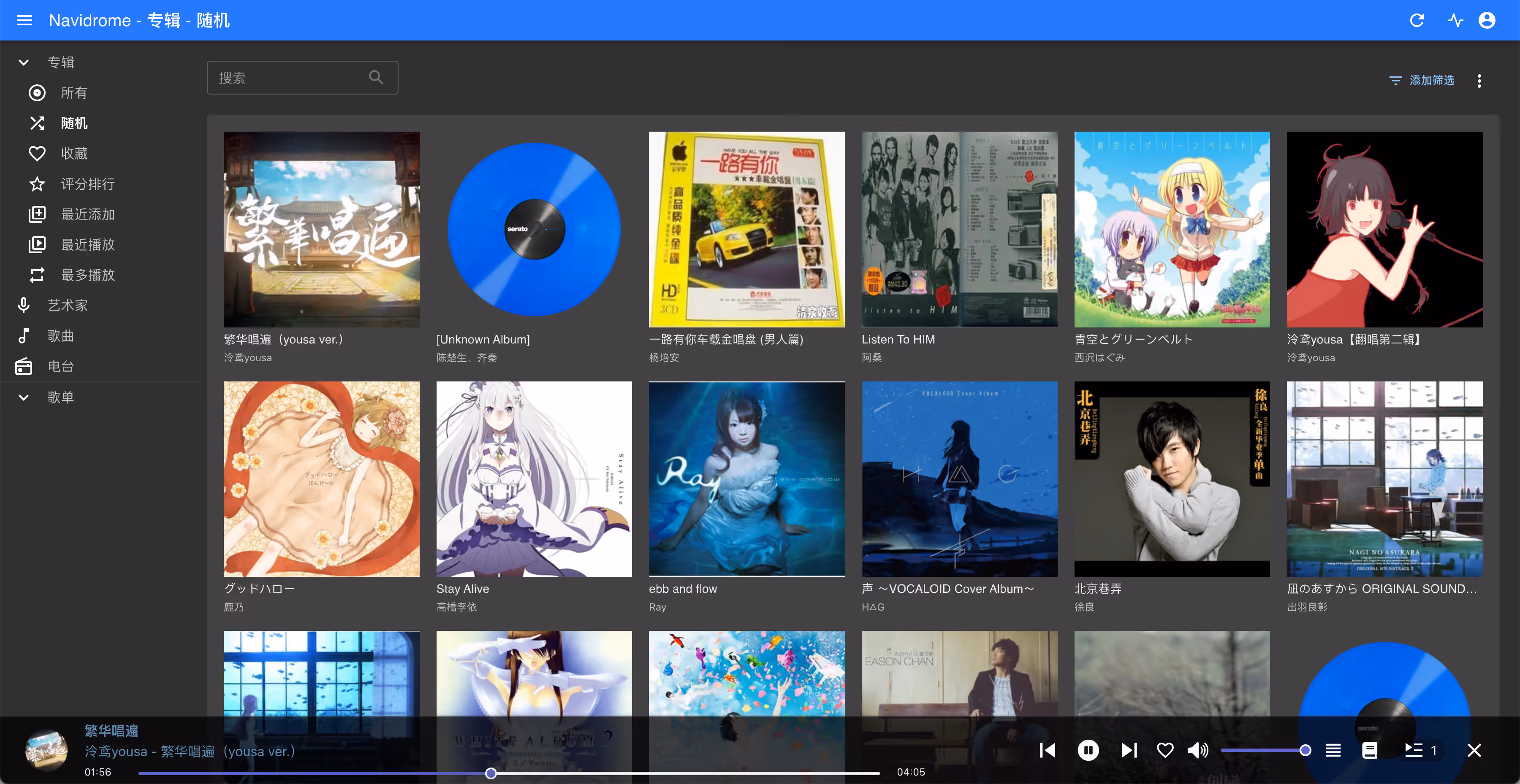Mute the volume with the speaker icon
This screenshot has height=784, width=1520.
(1198, 750)
